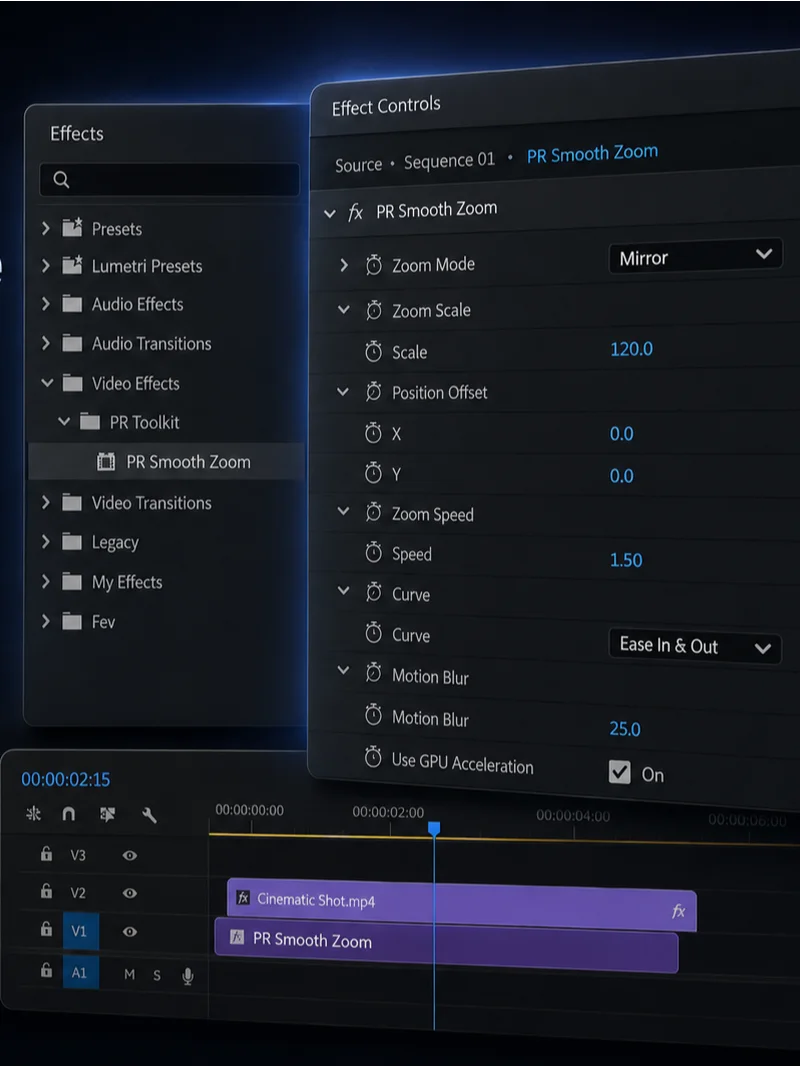Click the Presets starred folder icon

pos(72,227)
